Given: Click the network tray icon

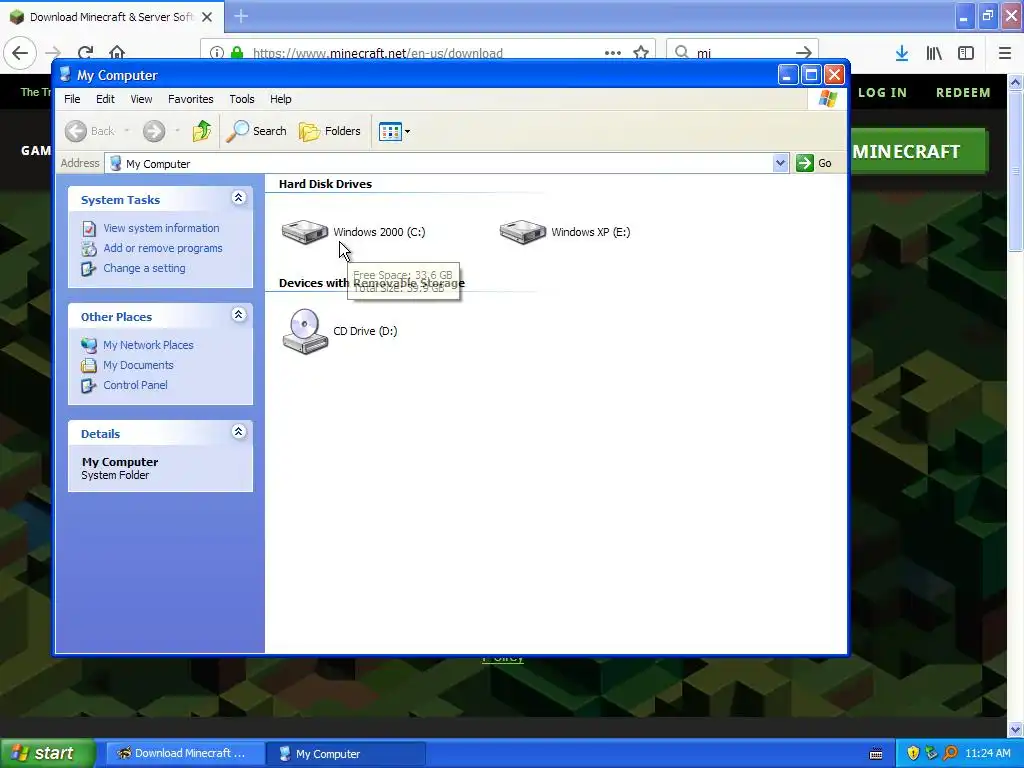Looking at the screenshot, I should pyautogui.click(x=931, y=754).
